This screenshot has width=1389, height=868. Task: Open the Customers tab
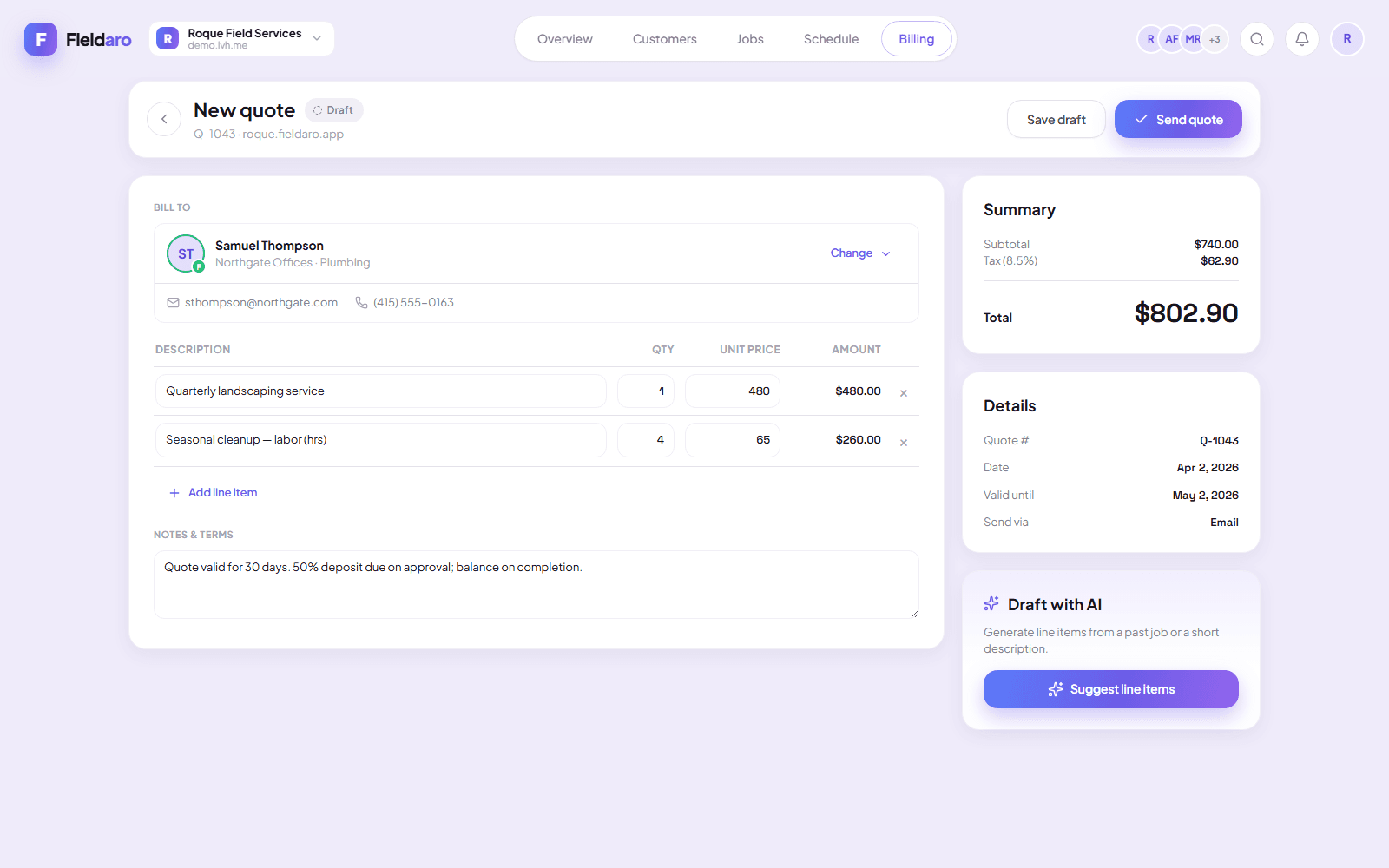coord(665,39)
